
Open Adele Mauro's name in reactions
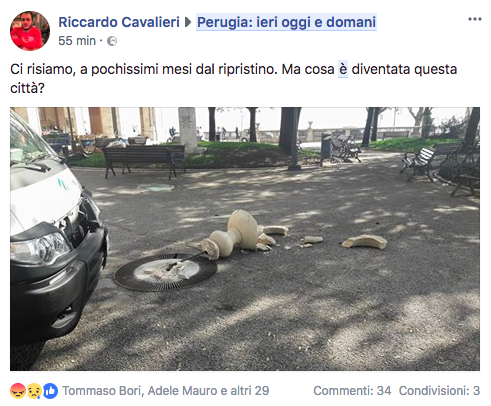pyautogui.click(x=182, y=391)
